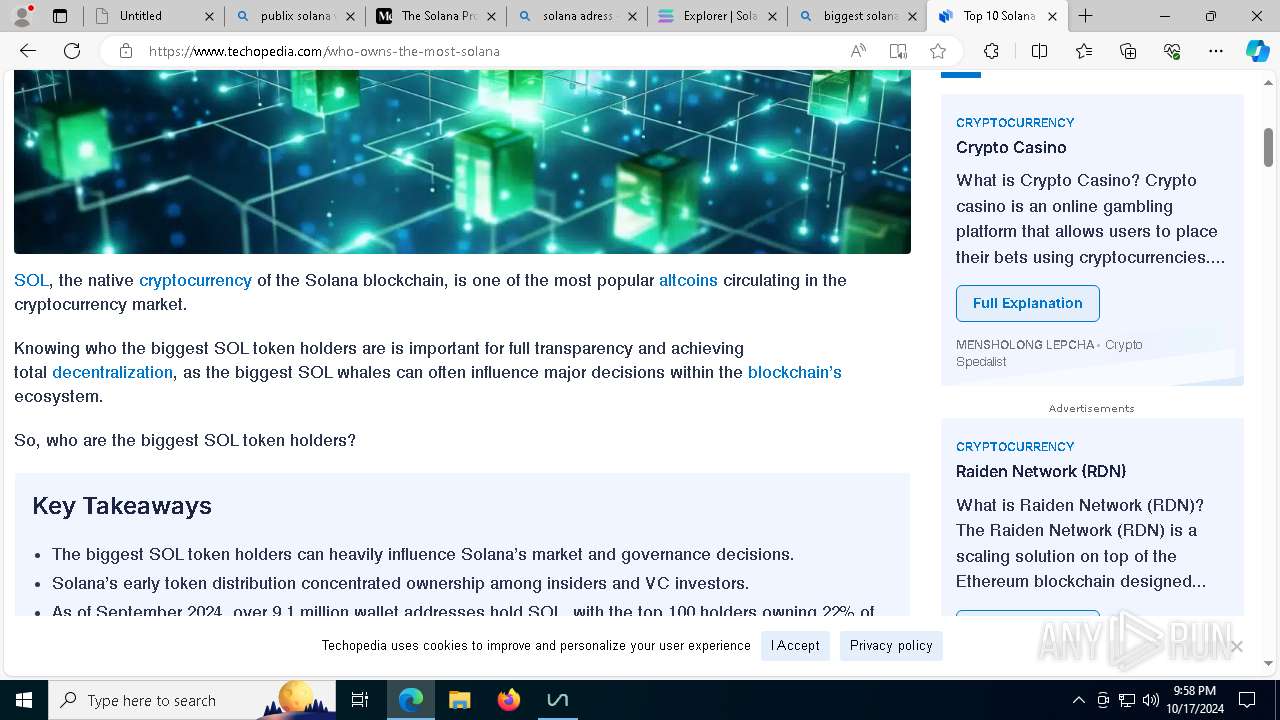Open the Favorites list icon
The width and height of the screenshot is (1280, 720).
point(1084,51)
